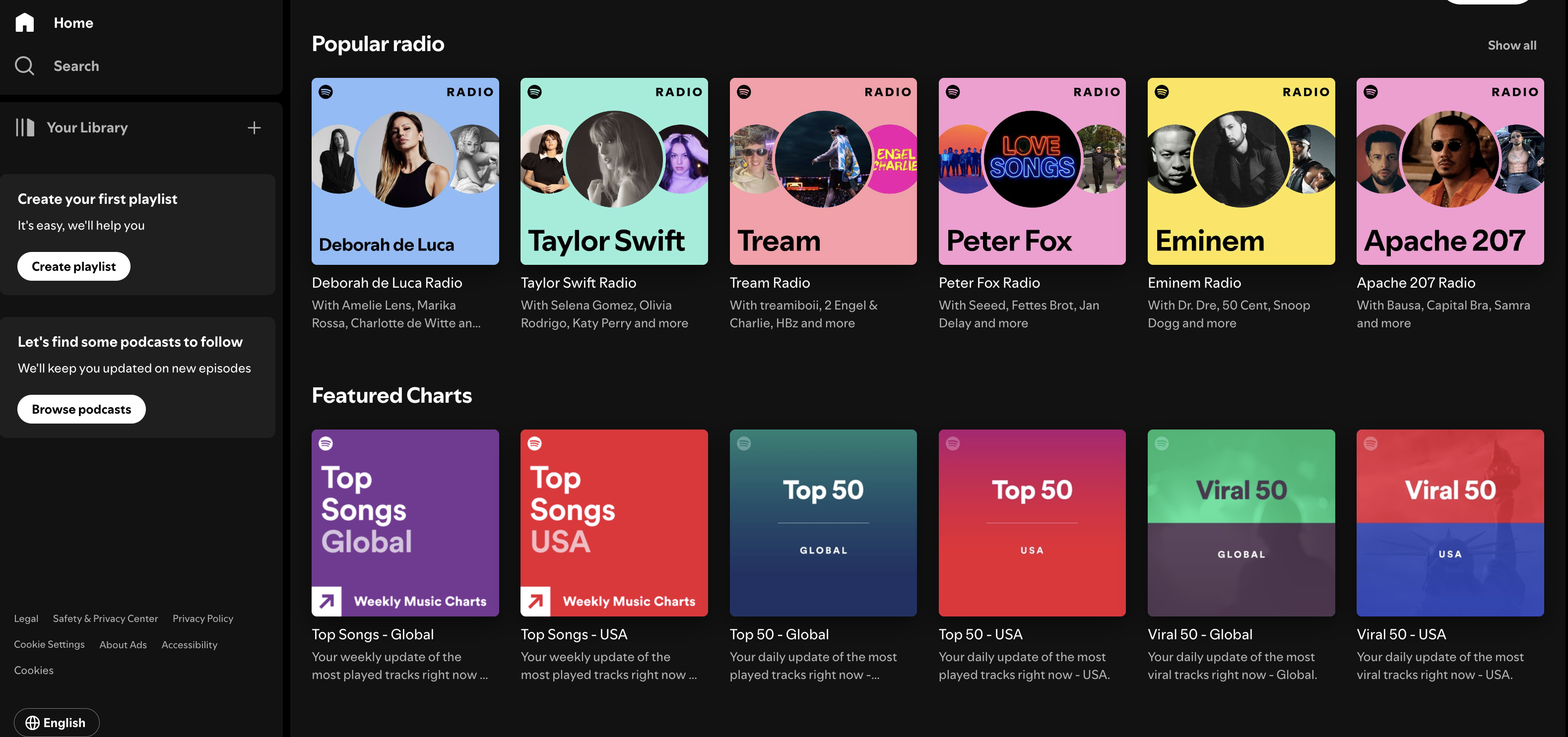This screenshot has width=1568, height=737.
Task: Open Top 50 USA chart cover
Action: coord(1032,523)
